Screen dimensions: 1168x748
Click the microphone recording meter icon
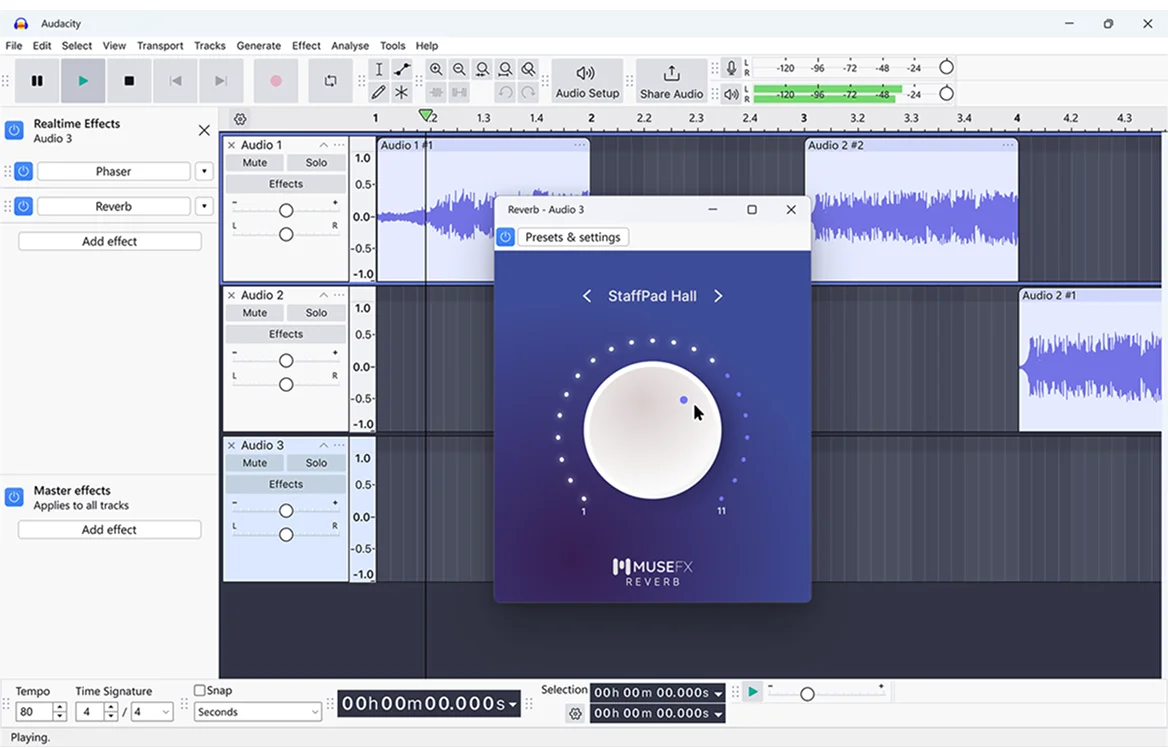click(x=729, y=67)
